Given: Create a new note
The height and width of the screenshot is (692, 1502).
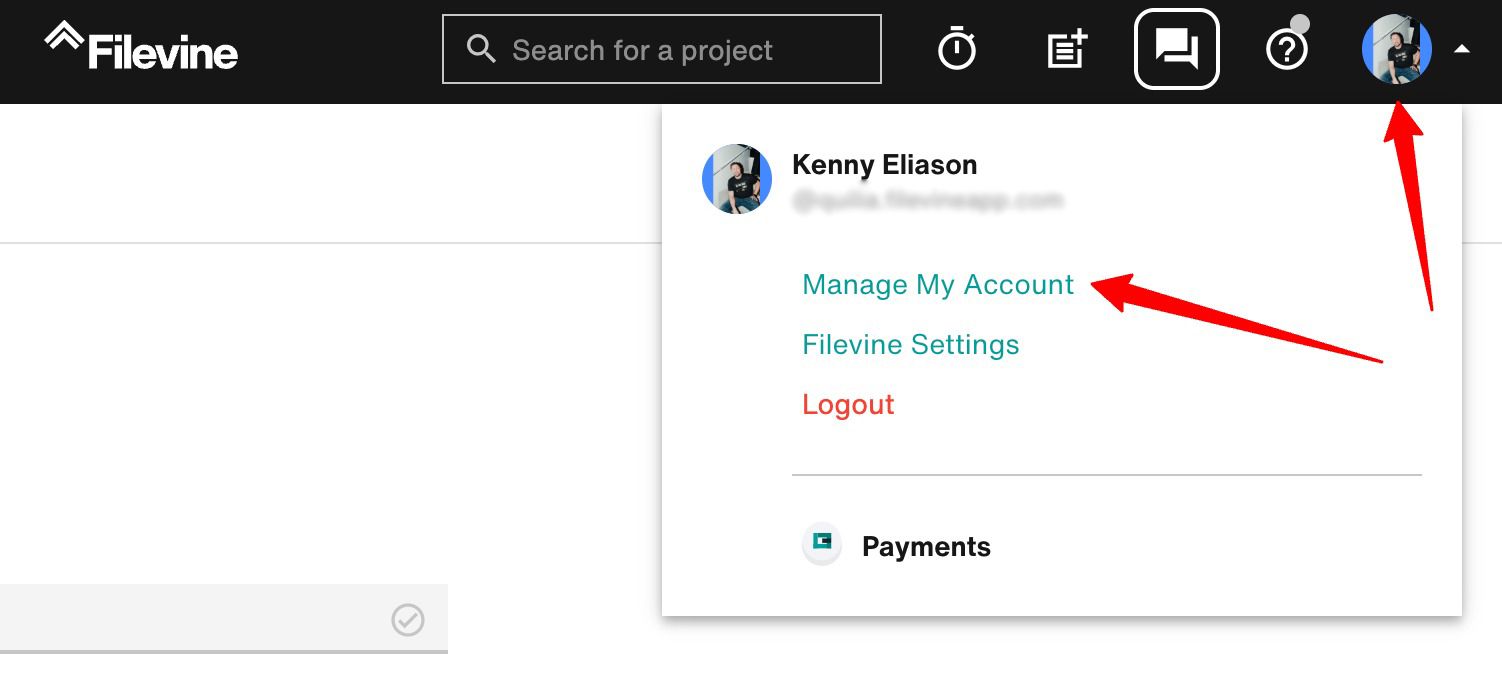Looking at the screenshot, I should click(x=1064, y=47).
